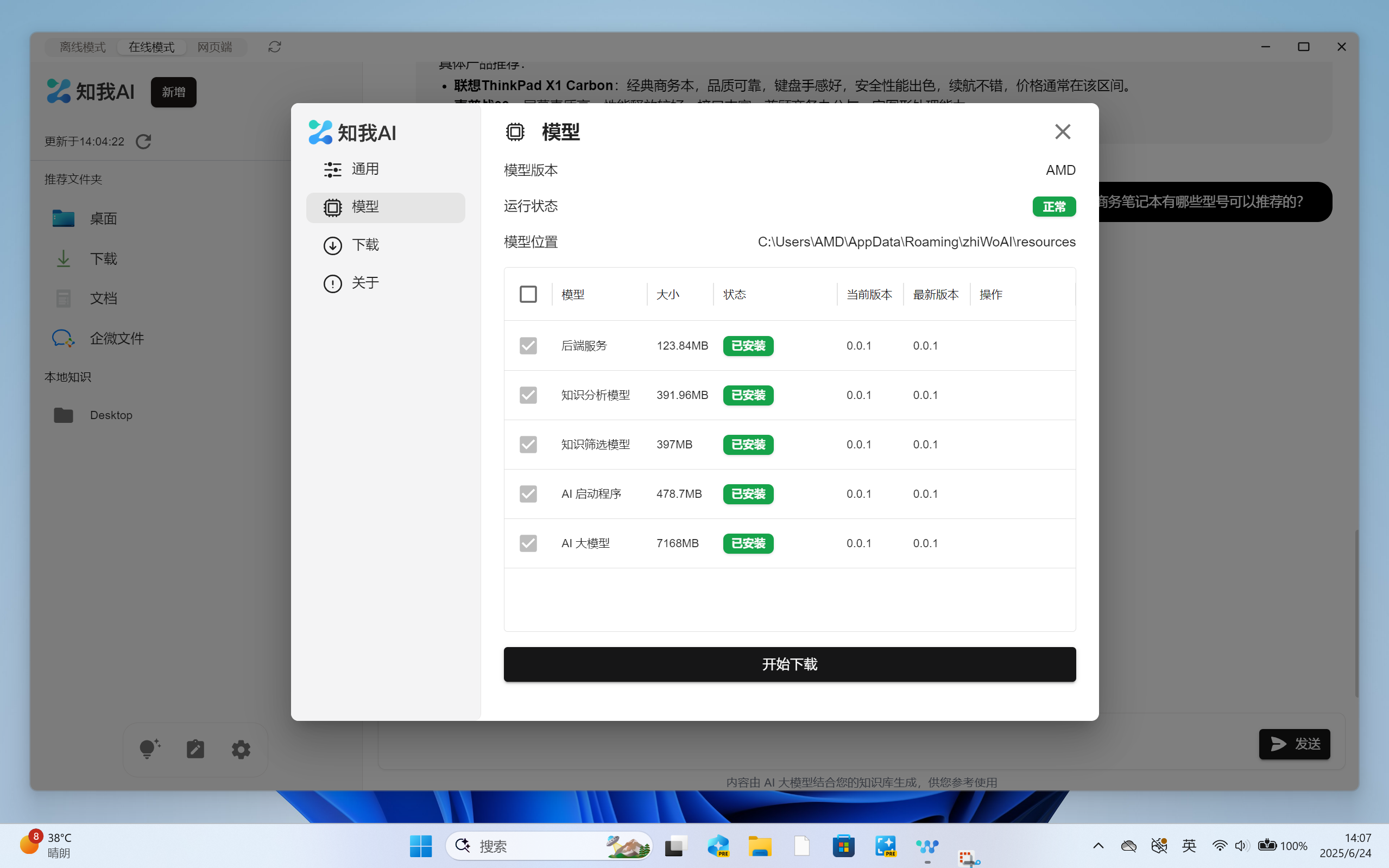1389x868 pixels.
Task: Open the 通用 general settings section
Action: tap(386, 169)
